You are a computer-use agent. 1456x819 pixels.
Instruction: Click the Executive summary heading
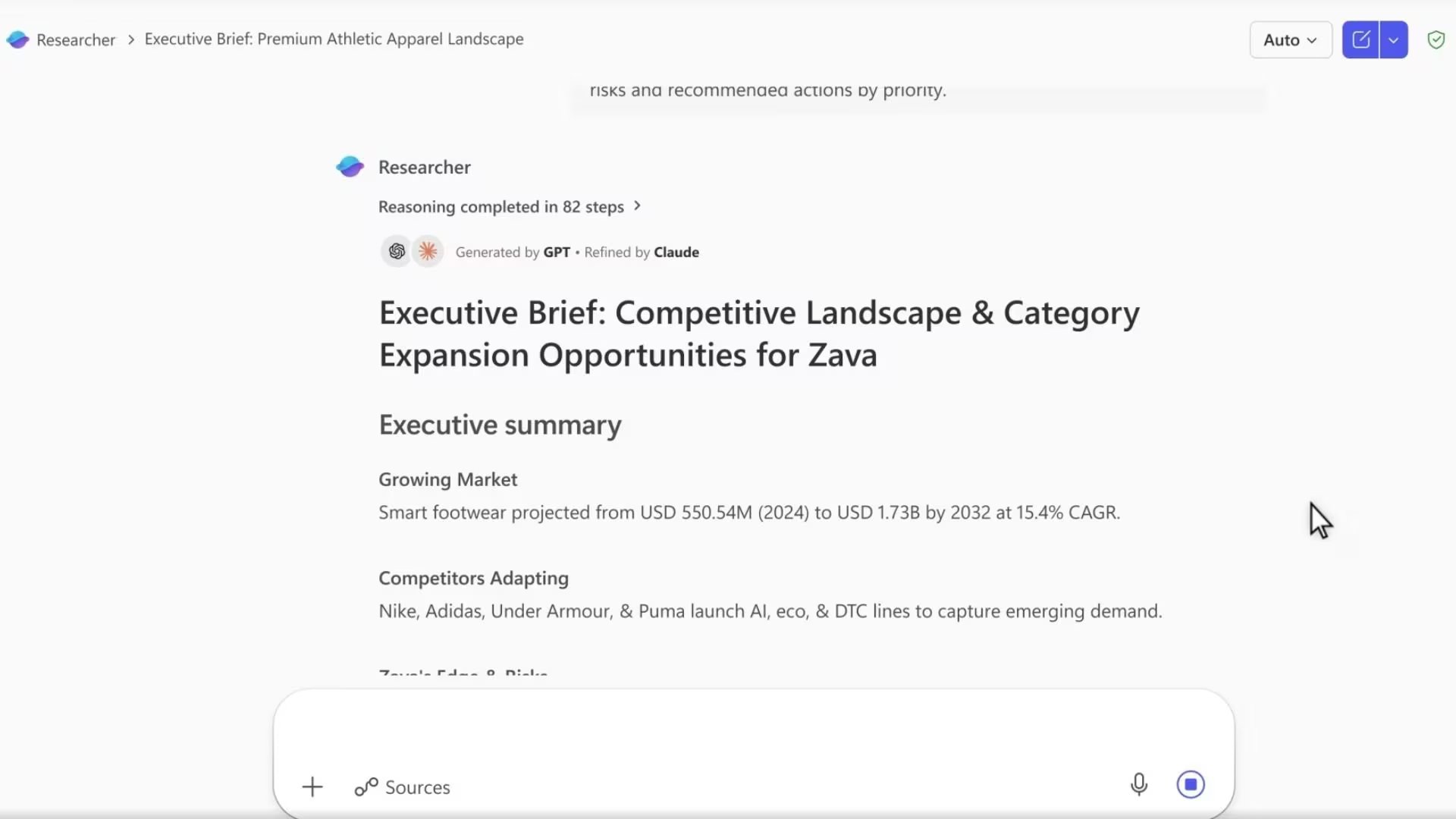(x=500, y=425)
